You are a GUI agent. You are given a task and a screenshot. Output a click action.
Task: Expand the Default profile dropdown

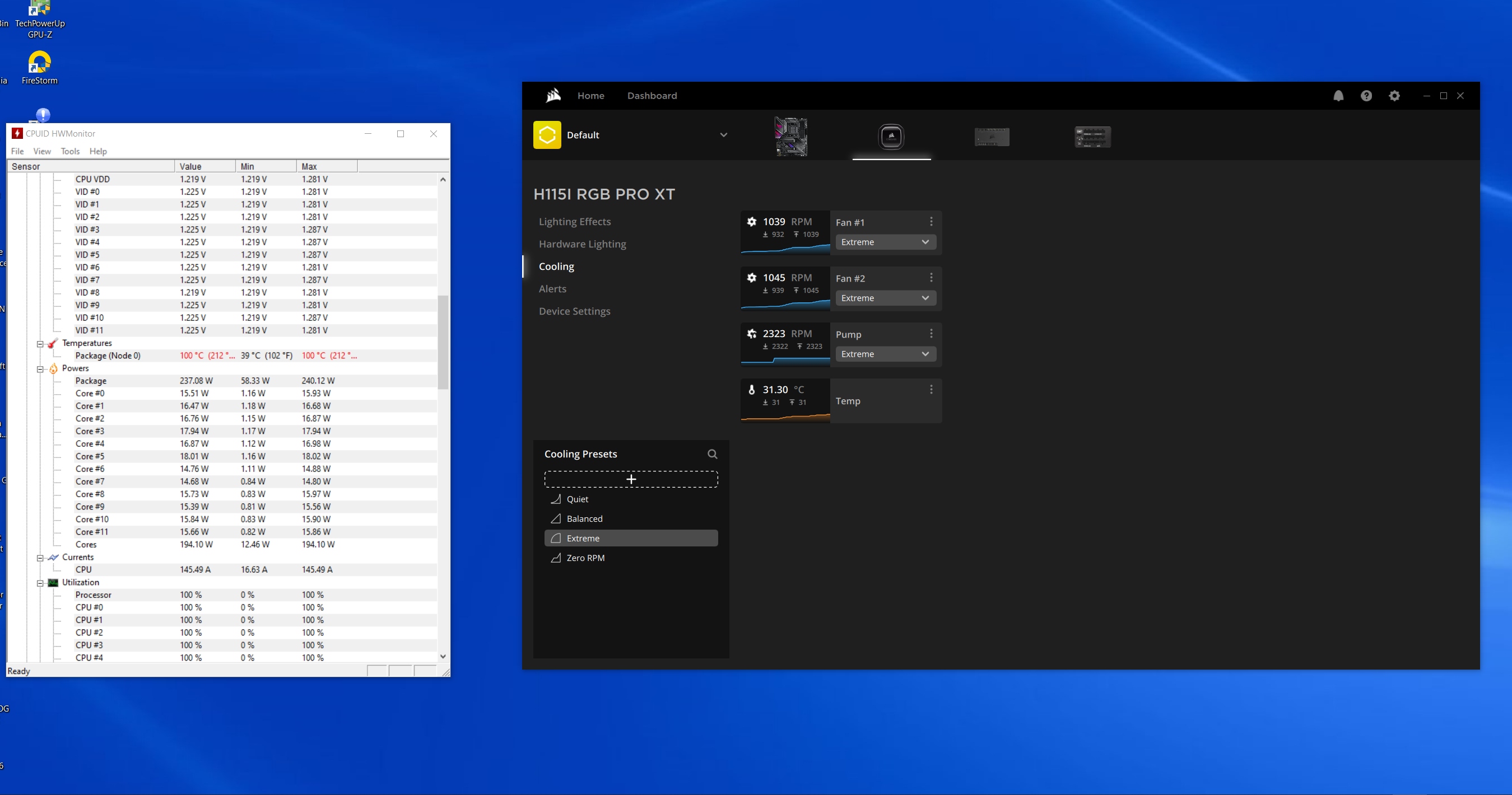(723, 135)
